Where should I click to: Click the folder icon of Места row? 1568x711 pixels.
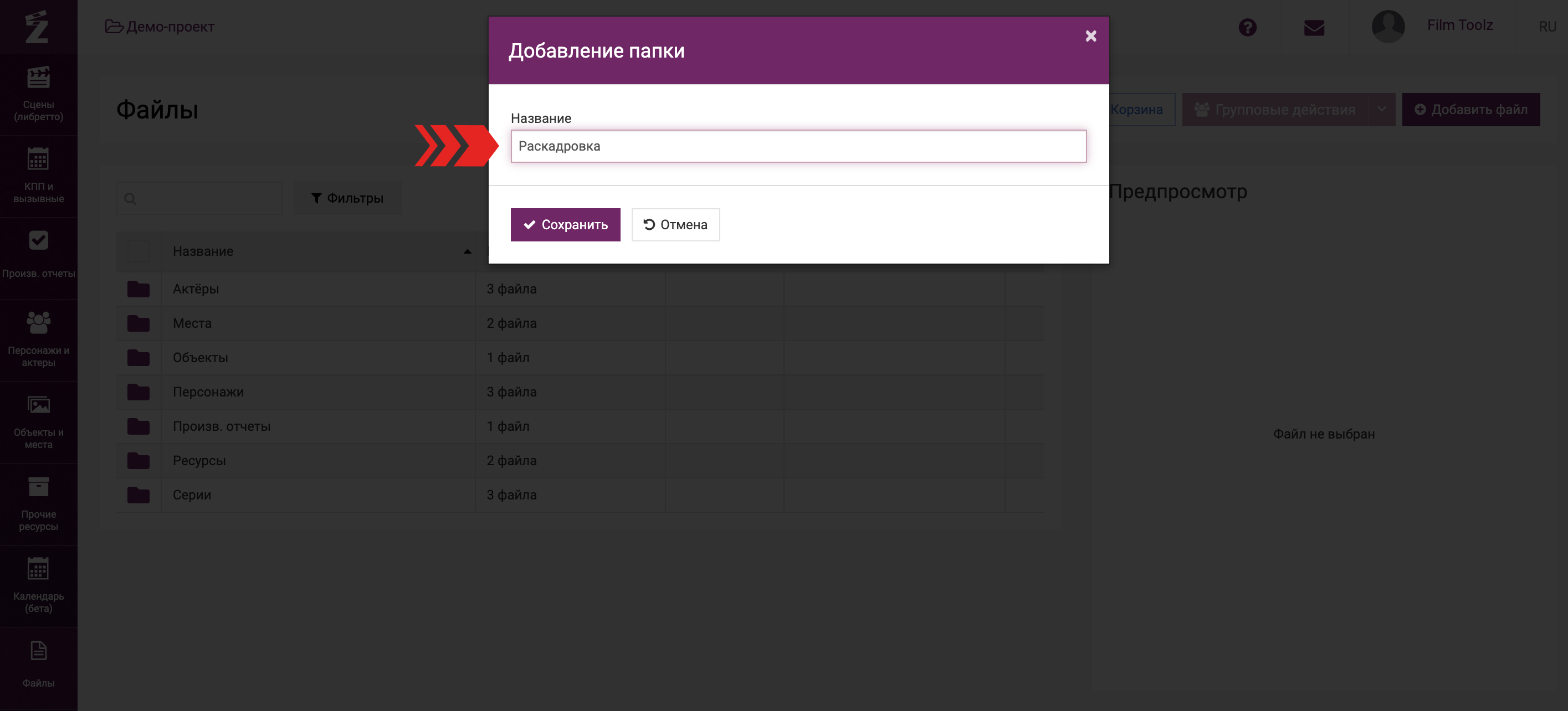[x=138, y=323]
